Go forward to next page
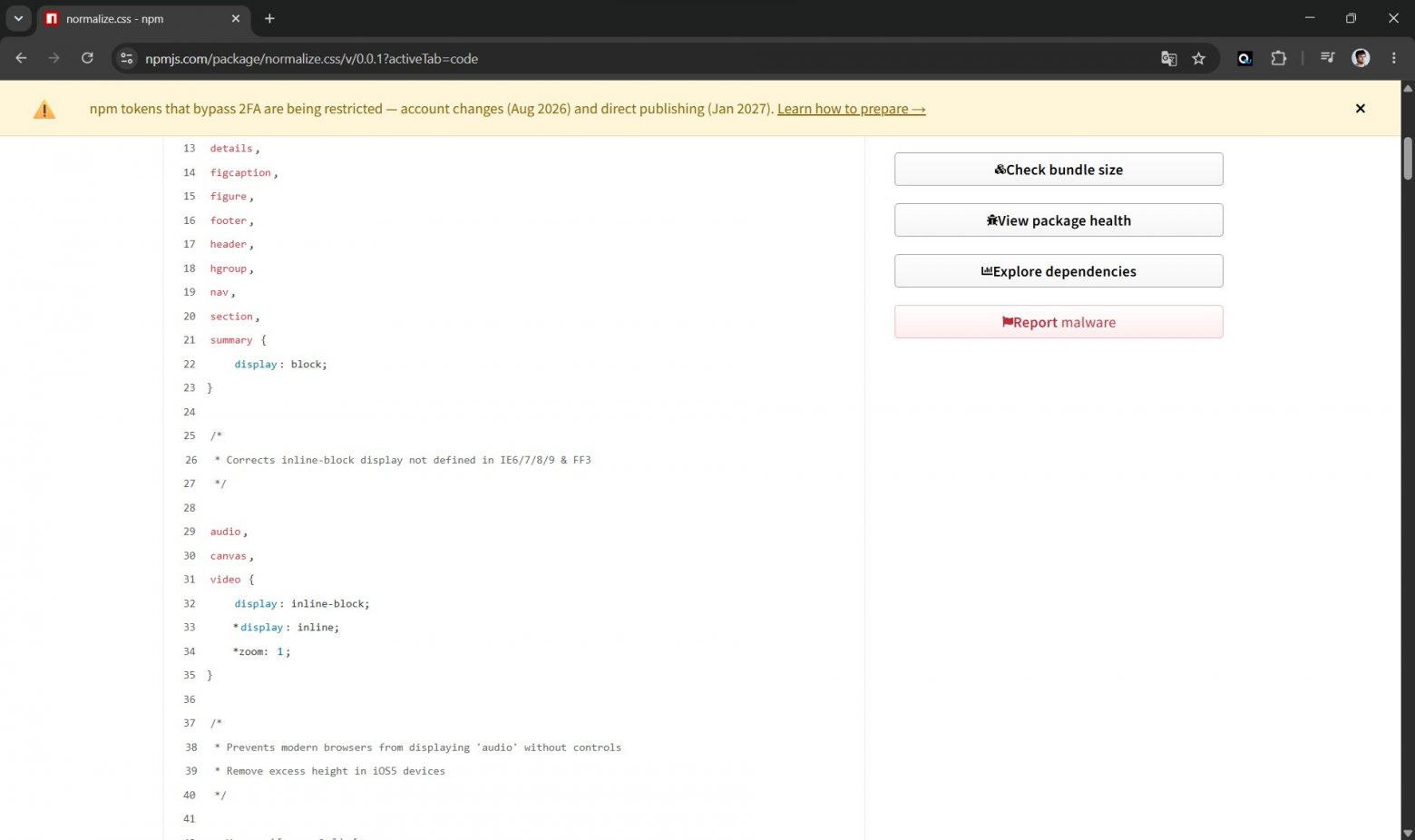The image size is (1415, 840). pyautogui.click(x=54, y=58)
